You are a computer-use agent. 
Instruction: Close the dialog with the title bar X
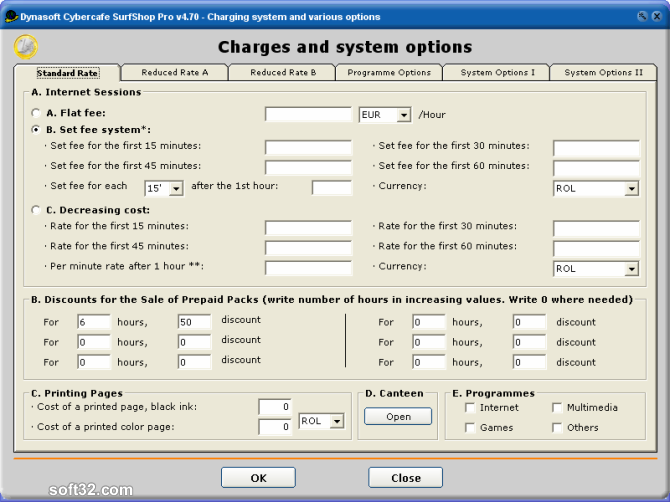pyautogui.click(x=657, y=17)
